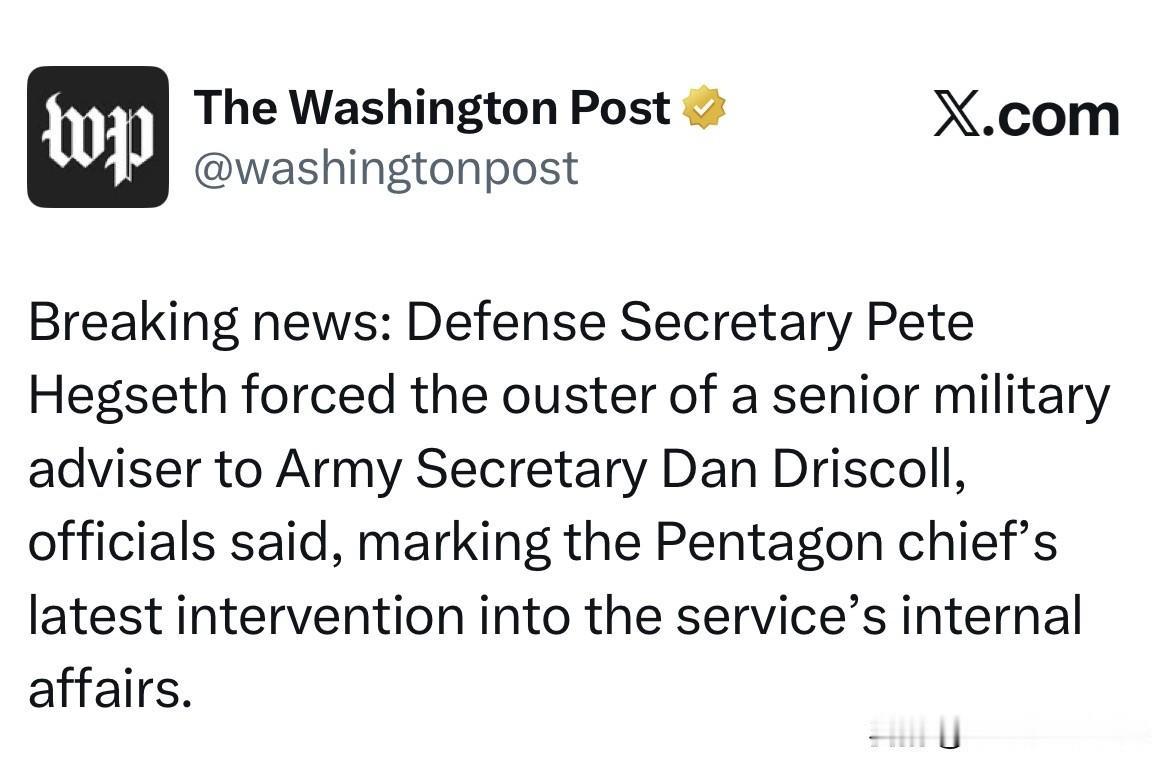Open the Washington Post profile avatar
1170x771 pixels.
point(98,137)
